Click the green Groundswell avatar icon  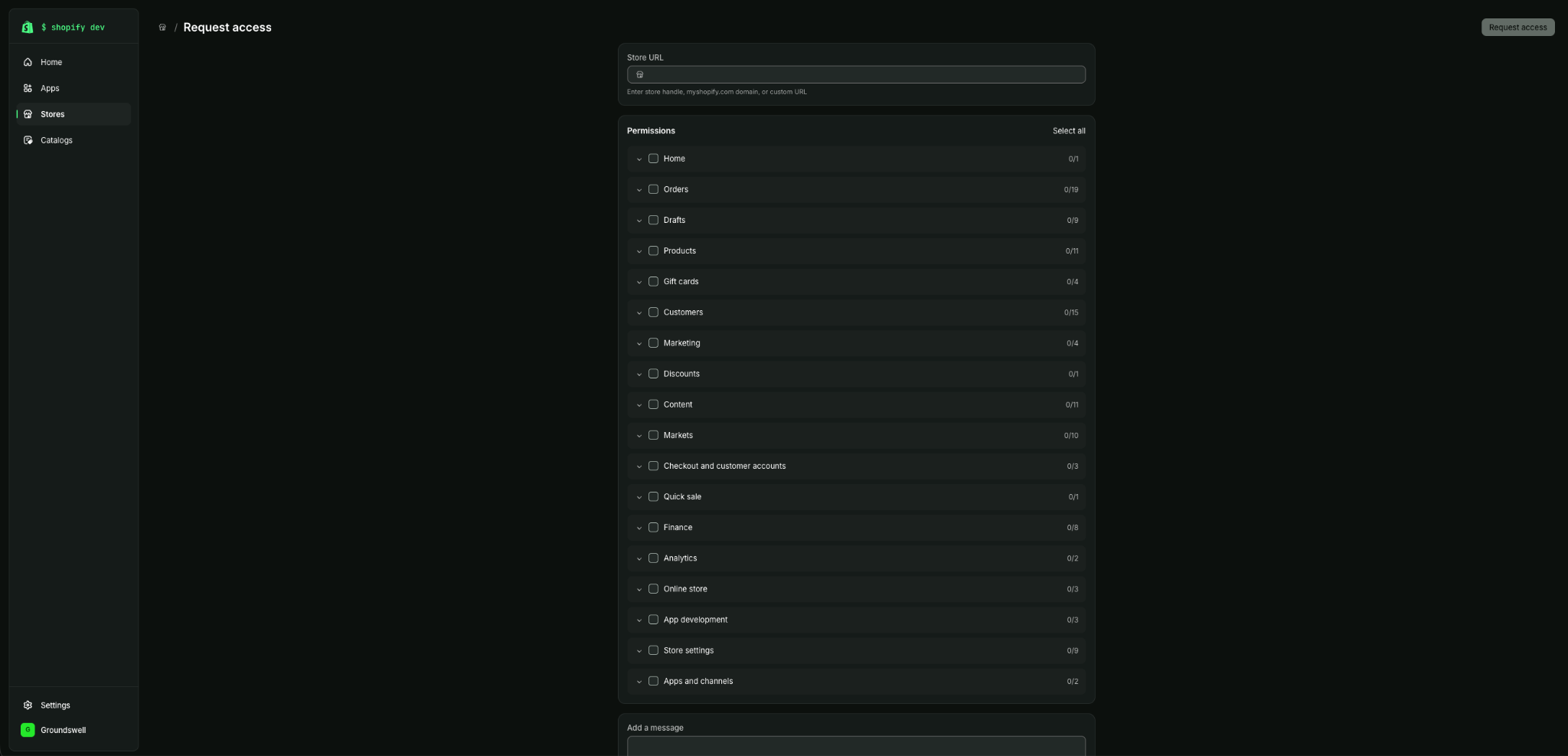[x=28, y=730]
